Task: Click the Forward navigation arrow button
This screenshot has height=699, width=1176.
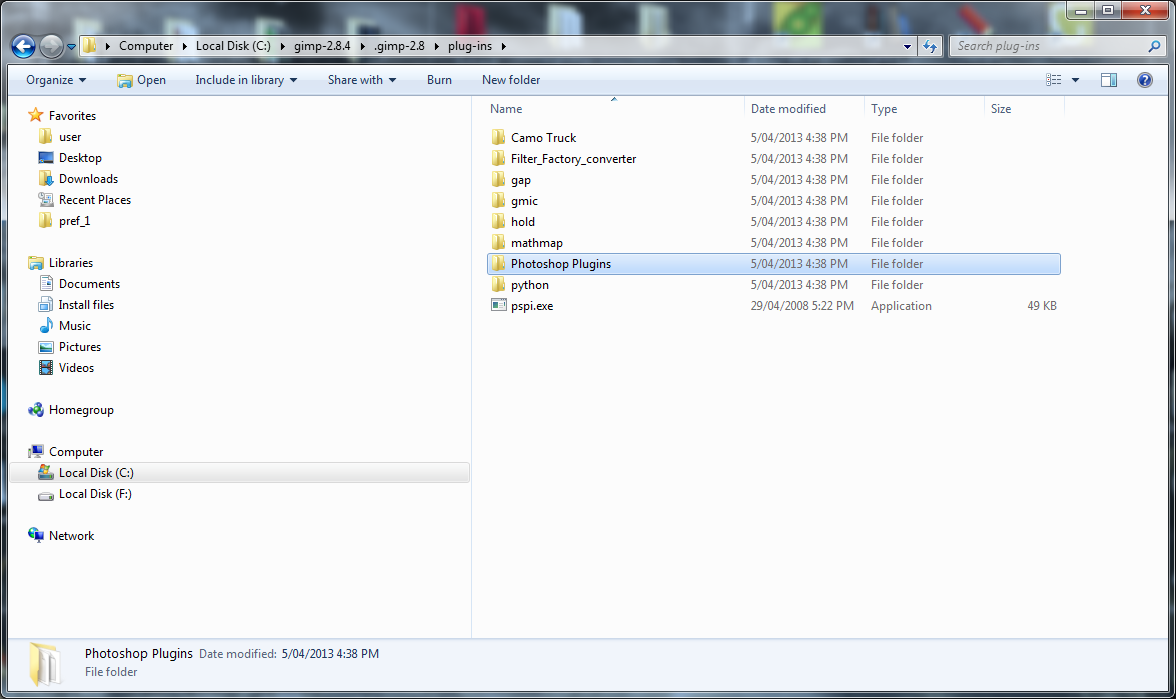Action: click(x=51, y=46)
